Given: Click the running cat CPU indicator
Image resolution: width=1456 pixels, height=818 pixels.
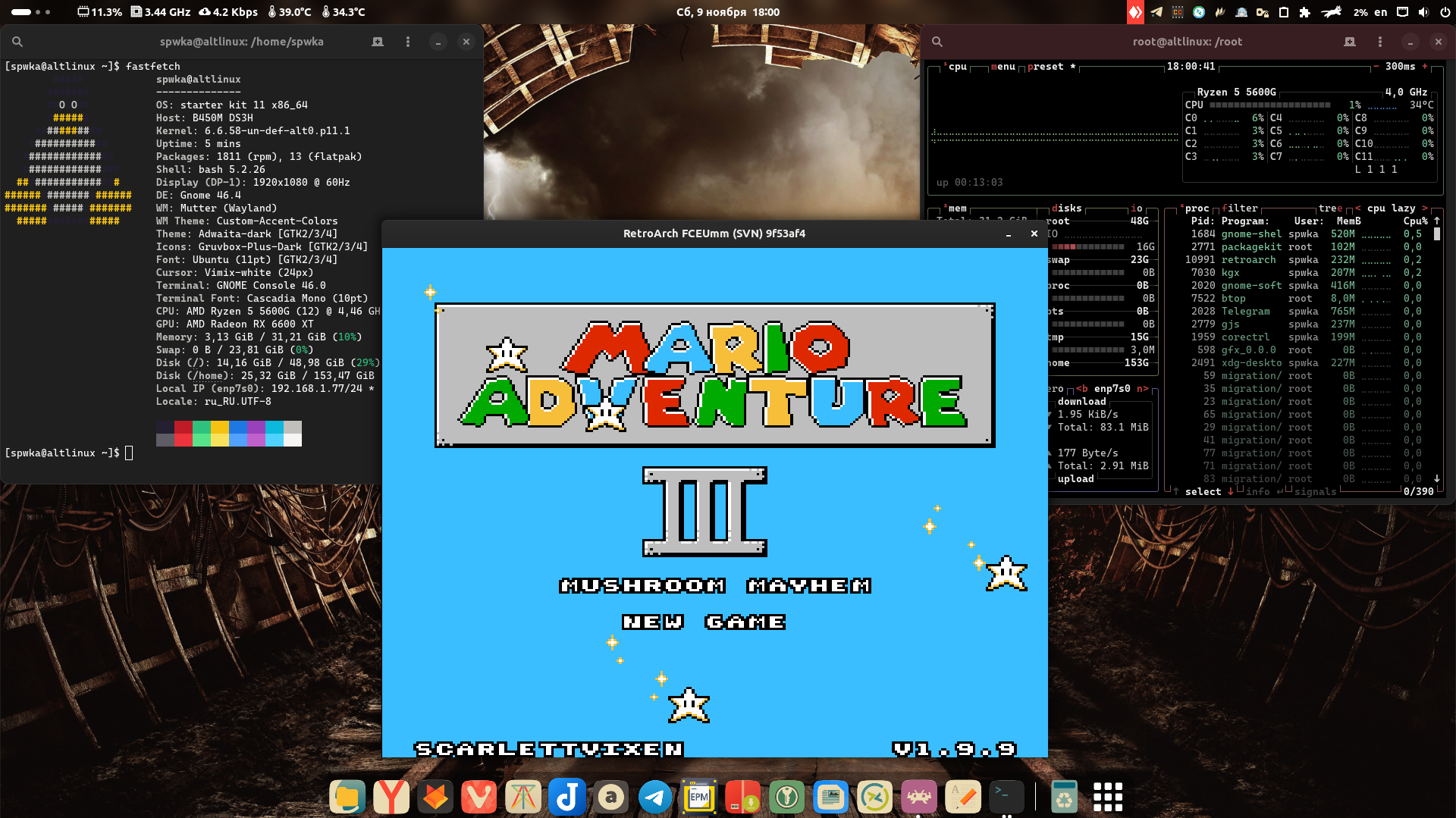Looking at the screenshot, I should tap(1332, 12).
